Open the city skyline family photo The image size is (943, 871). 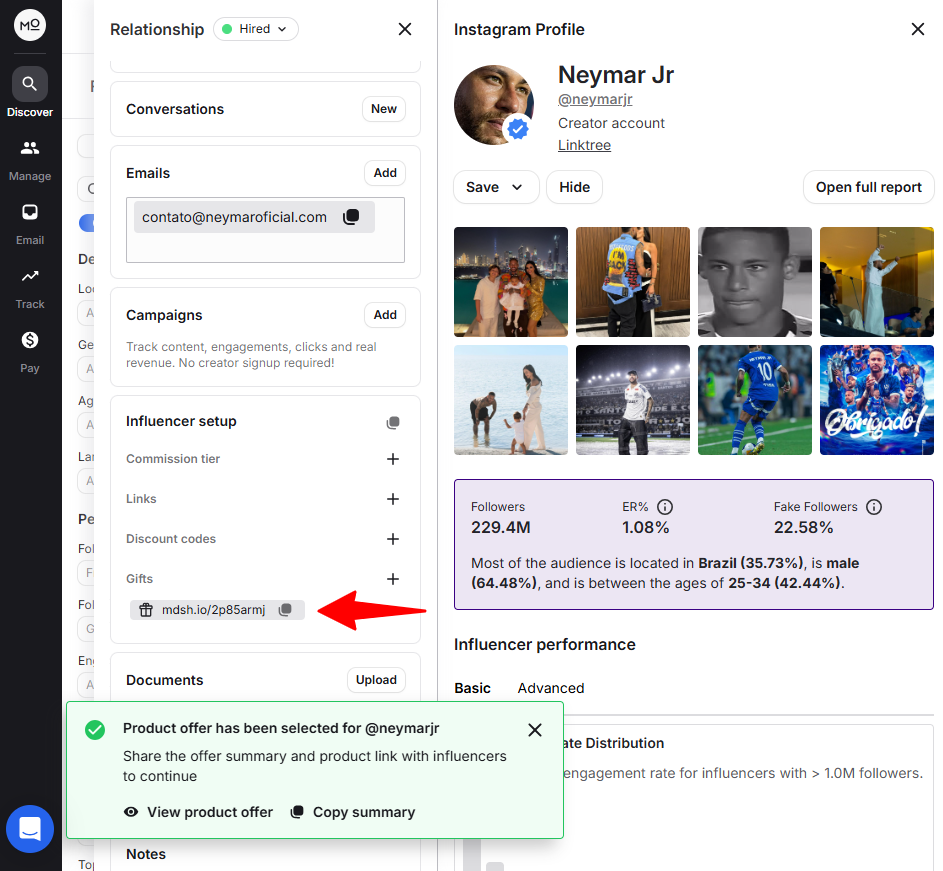point(511,282)
